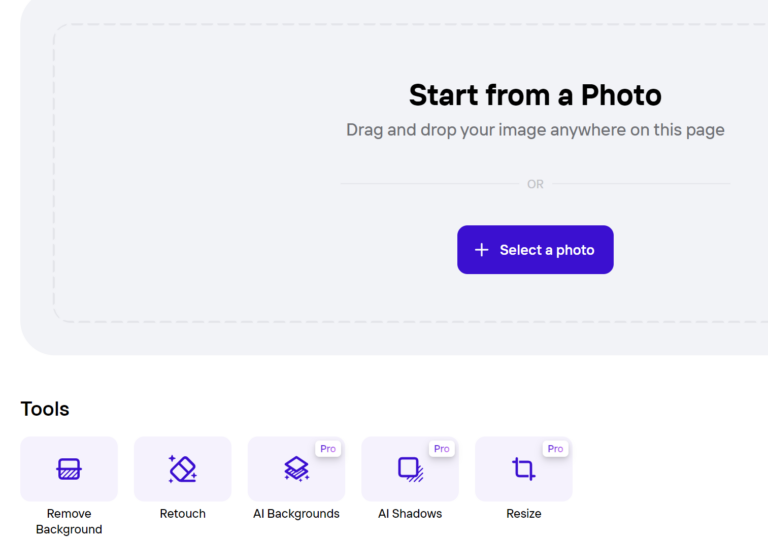Click the Select a photo button
Viewport: 768px width, 537px height.
tap(535, 250)
